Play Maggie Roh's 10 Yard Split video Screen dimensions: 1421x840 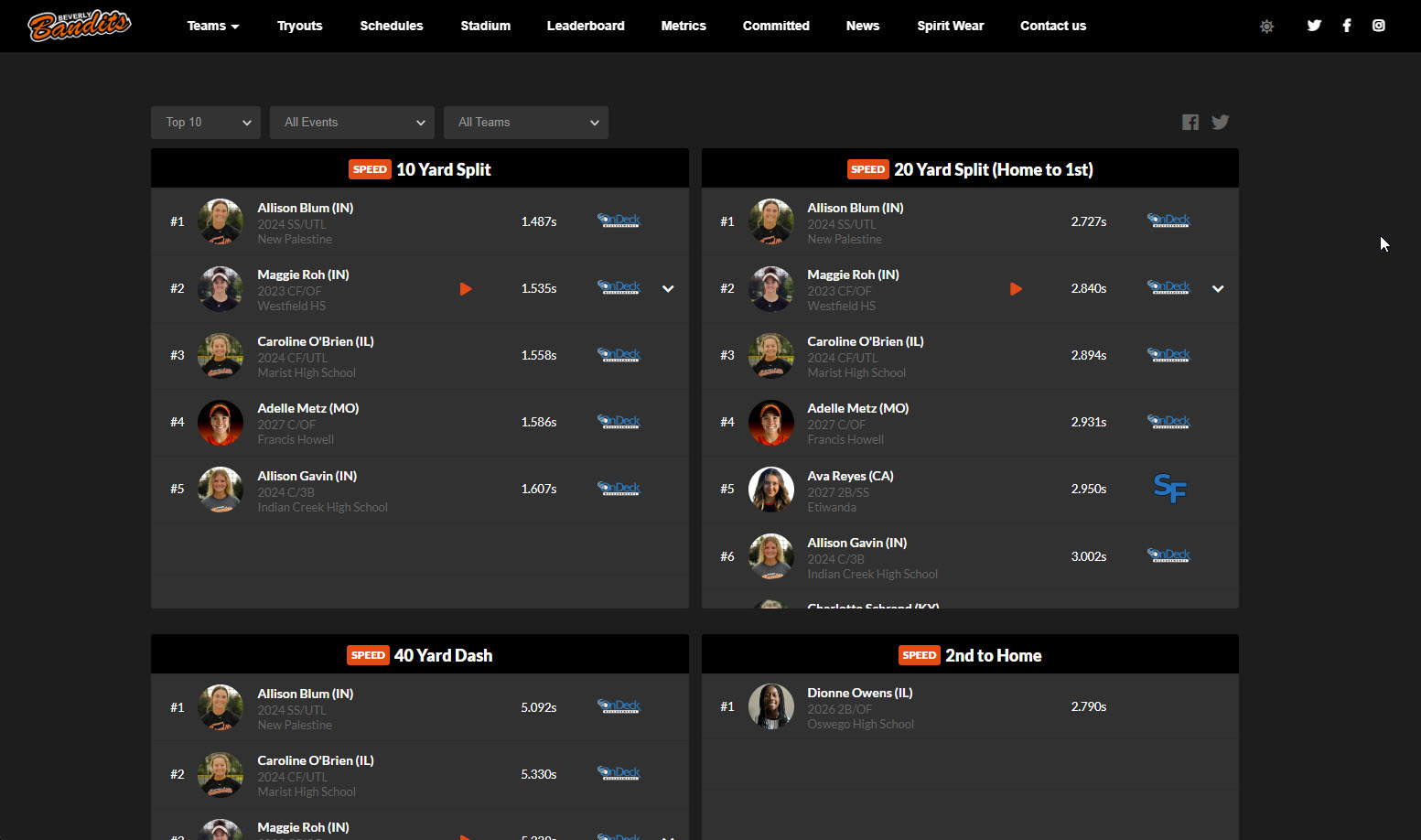466,289
